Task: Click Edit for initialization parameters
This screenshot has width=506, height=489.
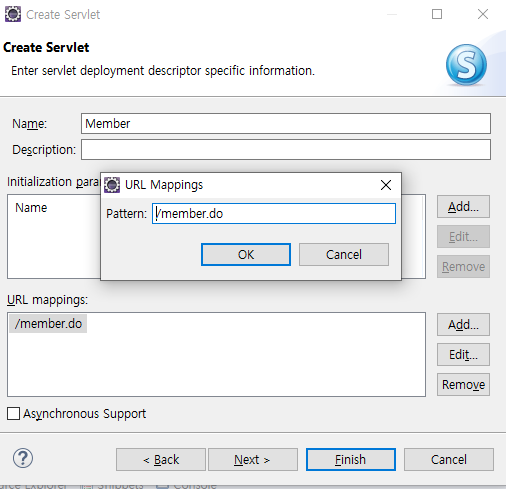Action: tap(463, 237)
